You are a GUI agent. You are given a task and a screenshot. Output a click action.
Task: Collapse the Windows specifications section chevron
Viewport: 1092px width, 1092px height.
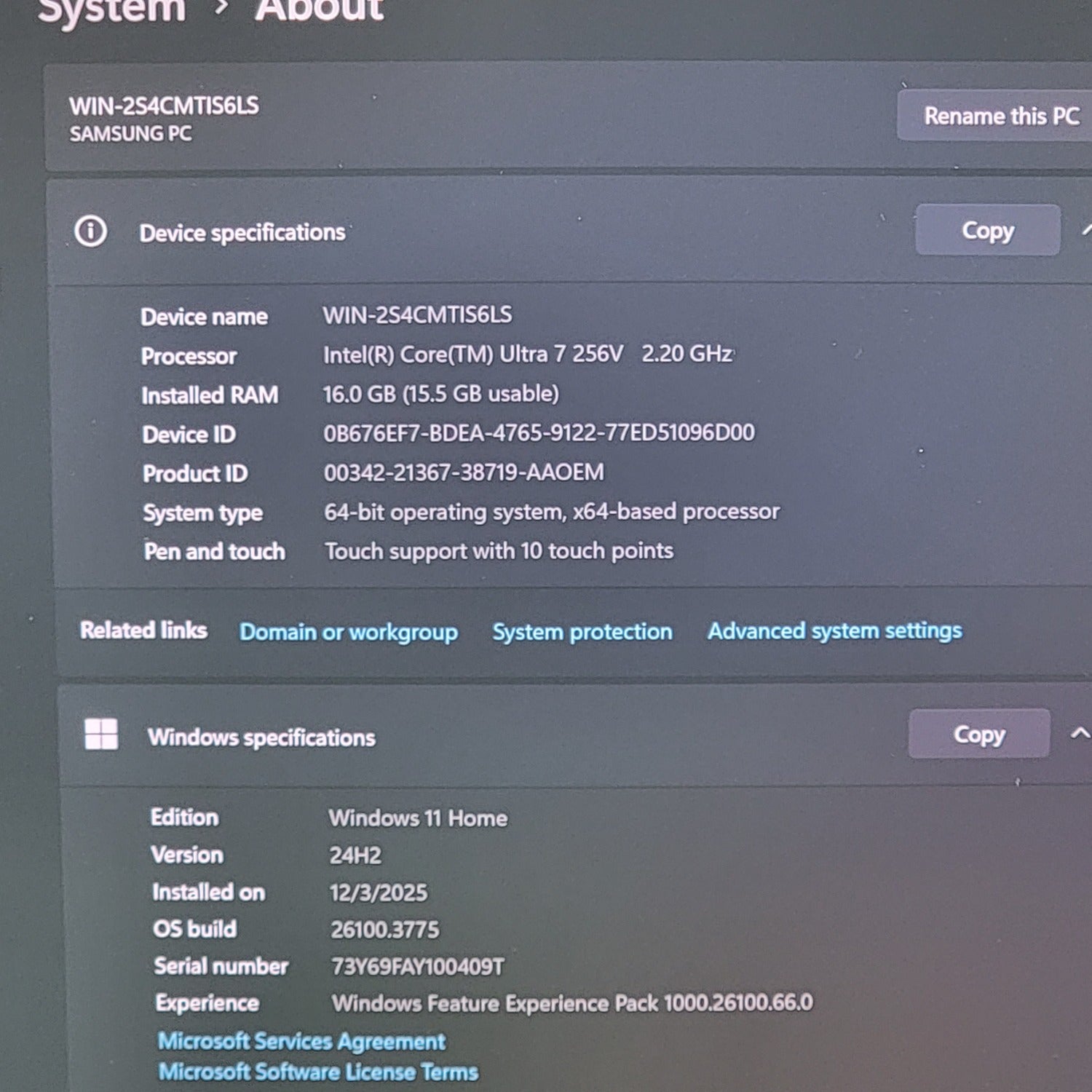1080,733
